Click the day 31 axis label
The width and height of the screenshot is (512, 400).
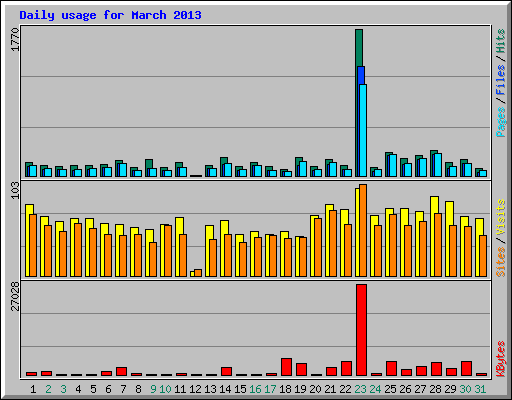pos(480,389)
